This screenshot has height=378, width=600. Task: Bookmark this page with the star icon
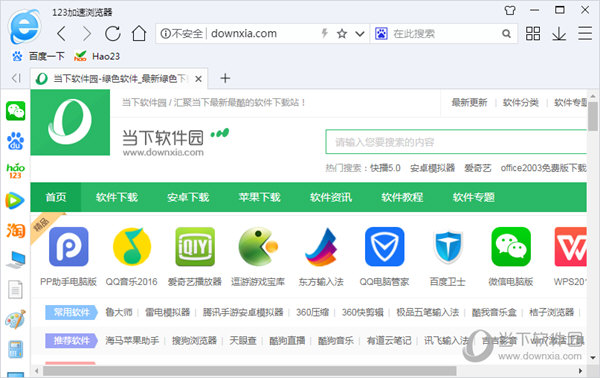(x=342, y=34)
